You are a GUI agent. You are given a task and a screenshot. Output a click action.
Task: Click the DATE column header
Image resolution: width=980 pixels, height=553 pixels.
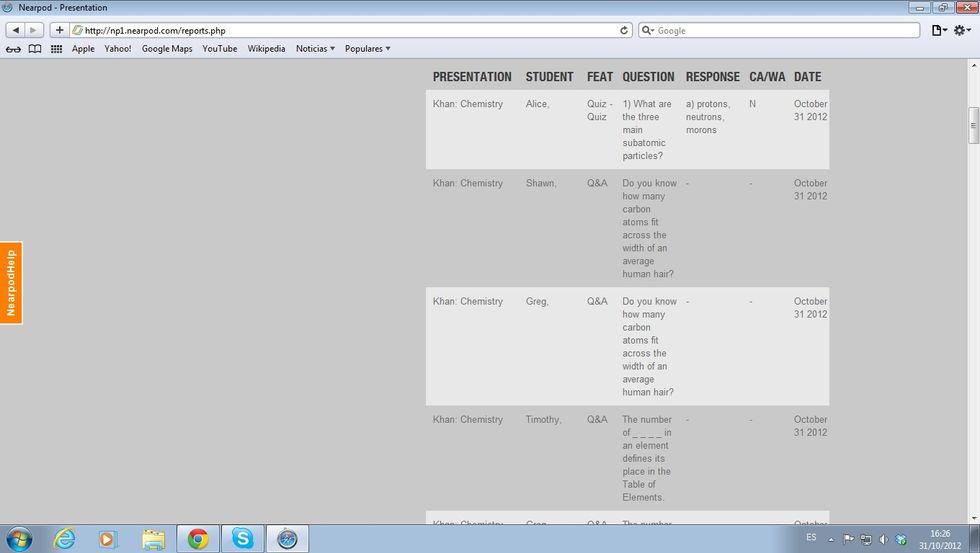click(808, 77)
